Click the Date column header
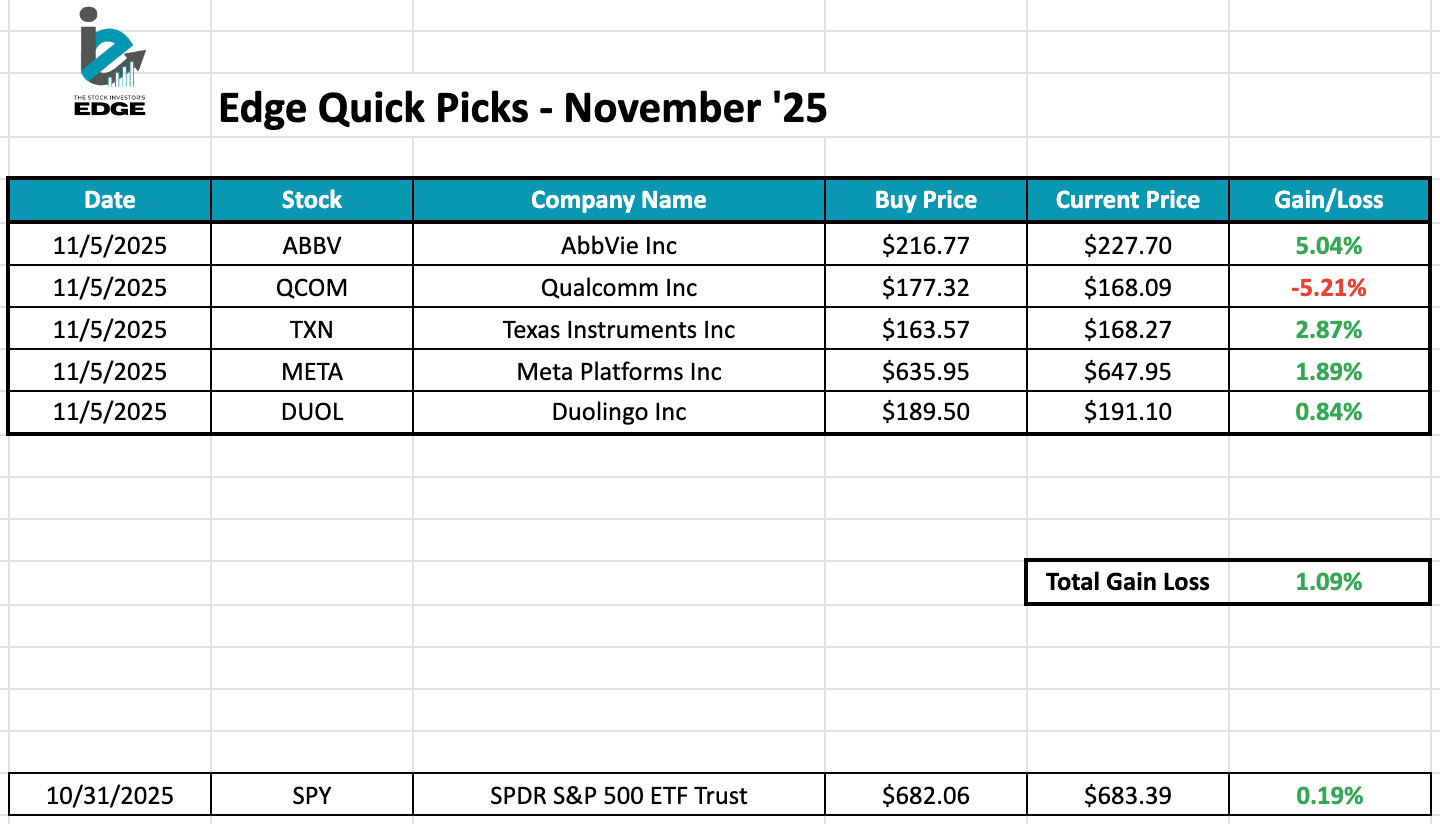The width and height of the screenshot is (1440, 824). point(110,200)
